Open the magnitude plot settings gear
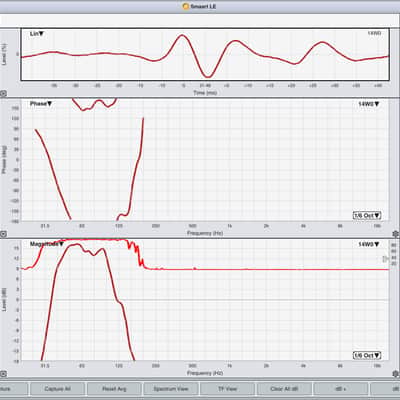Viewport: 400px width, 400px height. click(x=396, y=374)
